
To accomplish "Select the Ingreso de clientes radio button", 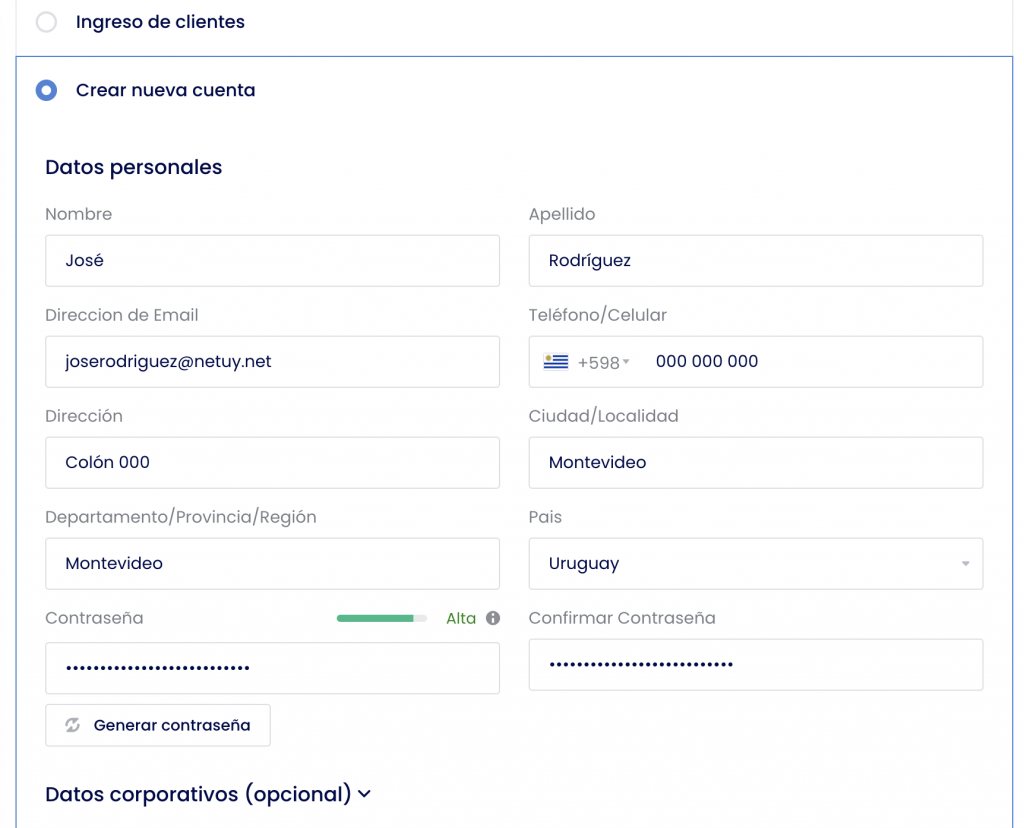I will pos(46,22).
